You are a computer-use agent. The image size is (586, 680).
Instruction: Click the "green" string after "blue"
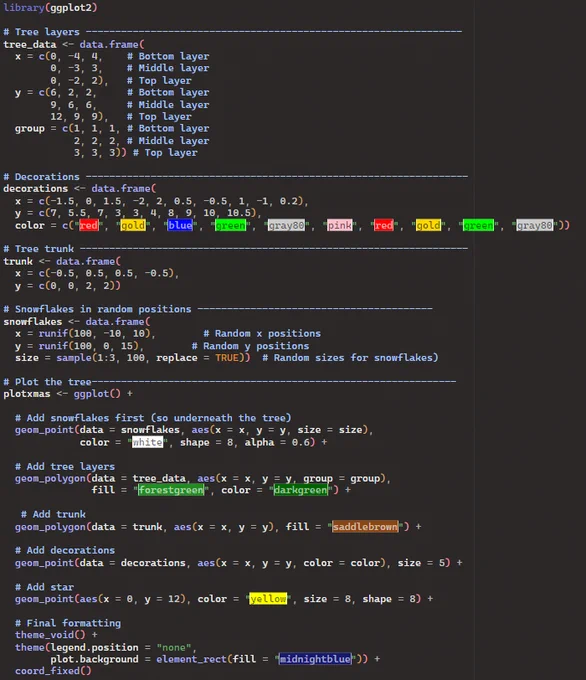pos(230,225)
